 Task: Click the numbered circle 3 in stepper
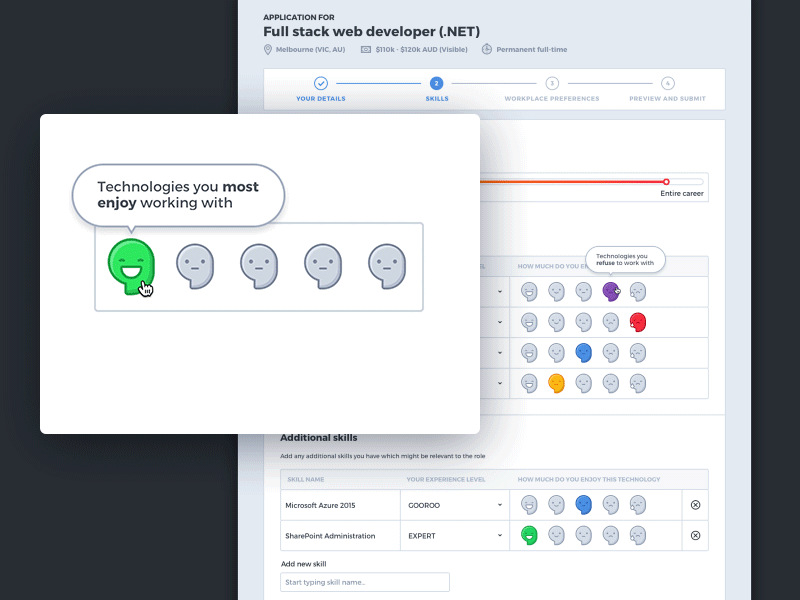tap(552, 83)
